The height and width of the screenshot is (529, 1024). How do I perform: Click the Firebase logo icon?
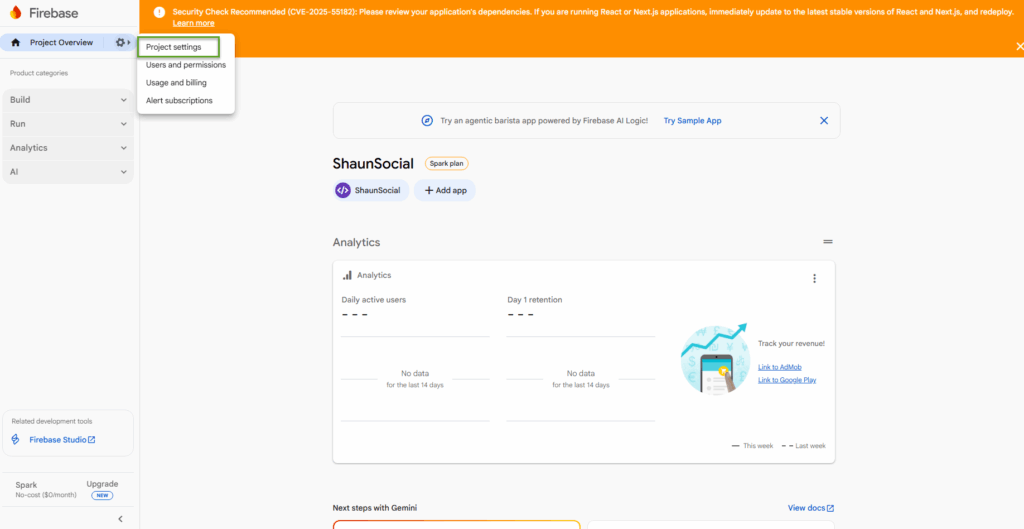(16, 13)
